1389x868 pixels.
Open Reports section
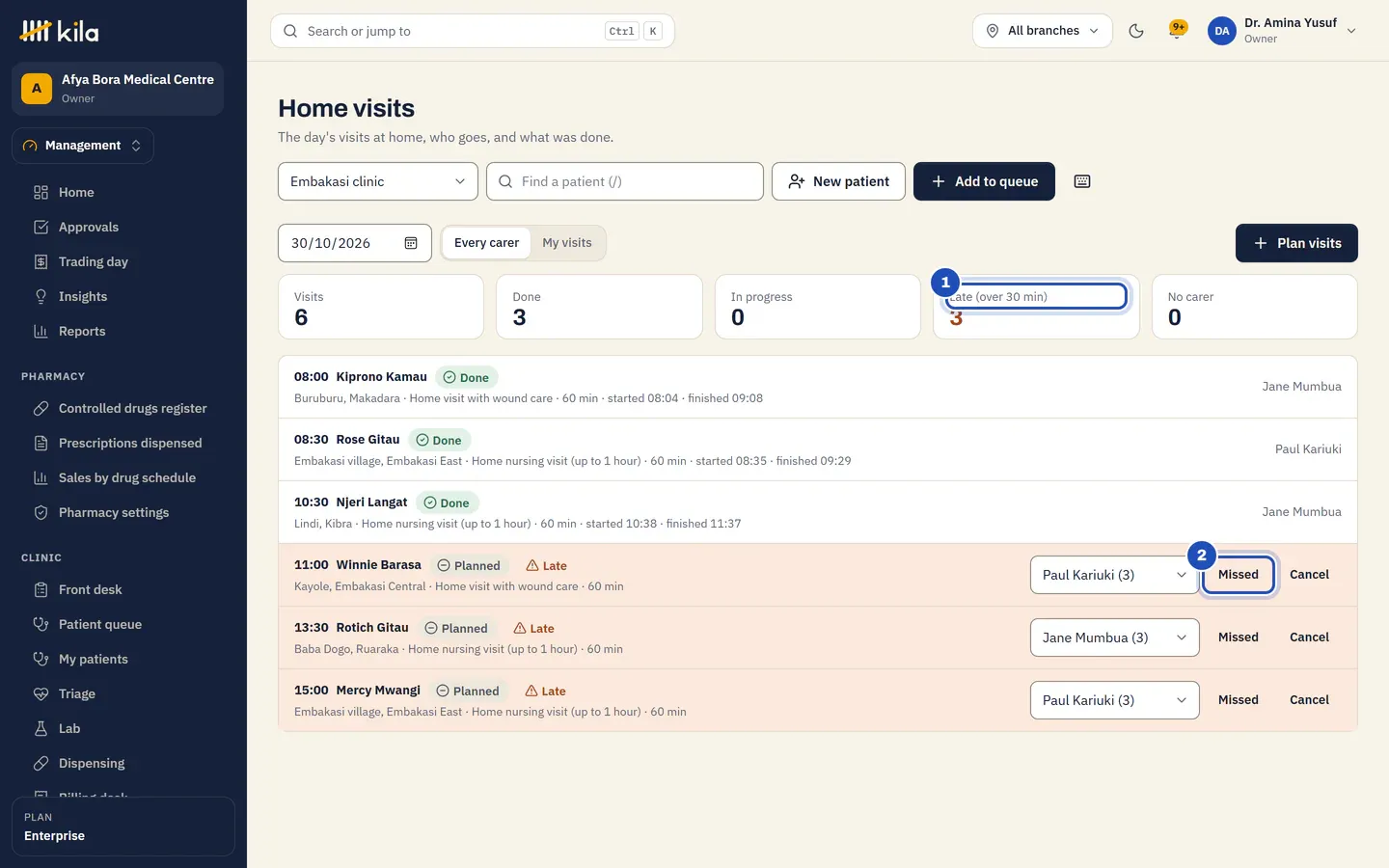(123, 331)
